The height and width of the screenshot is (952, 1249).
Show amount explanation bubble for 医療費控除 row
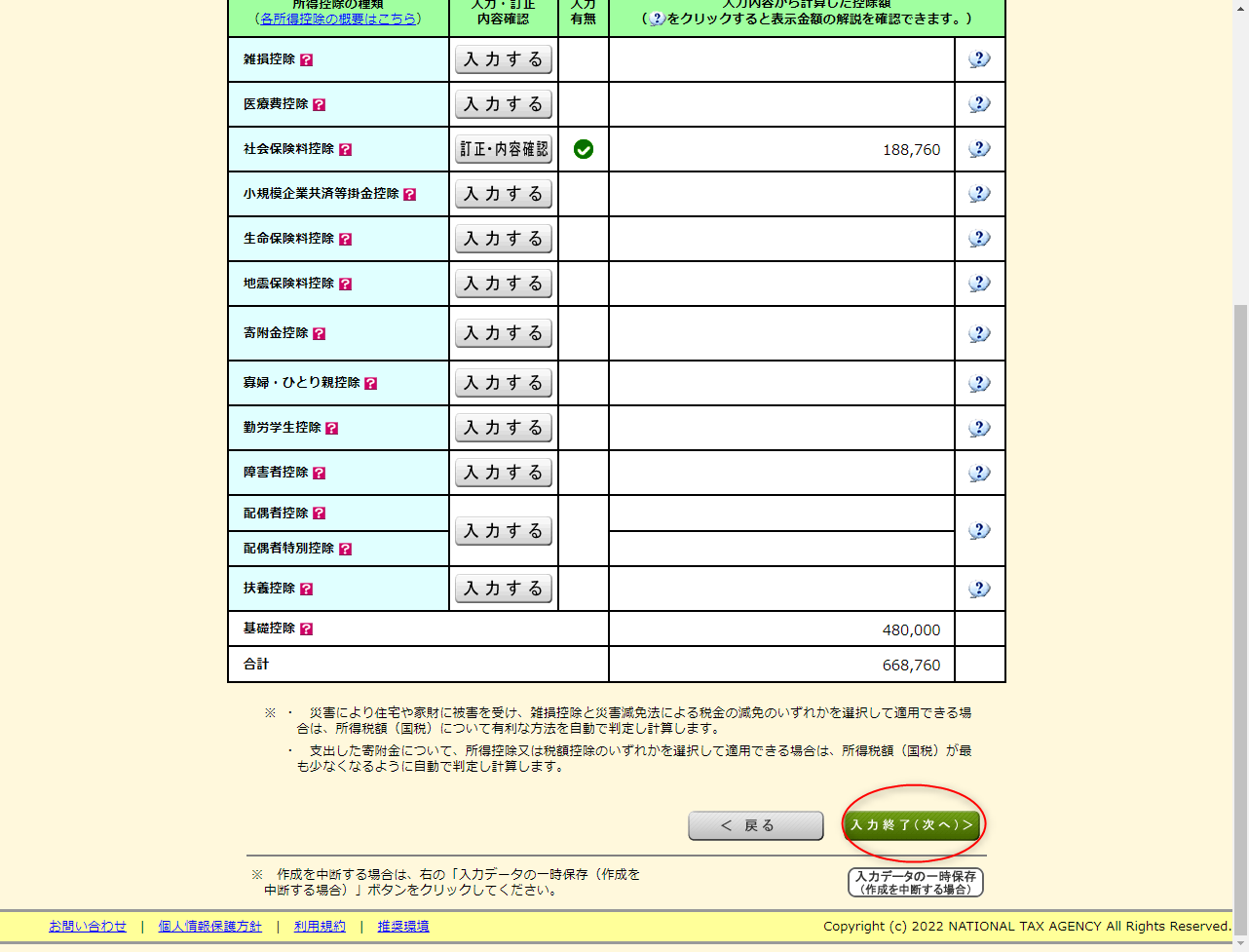pos(979,104)
